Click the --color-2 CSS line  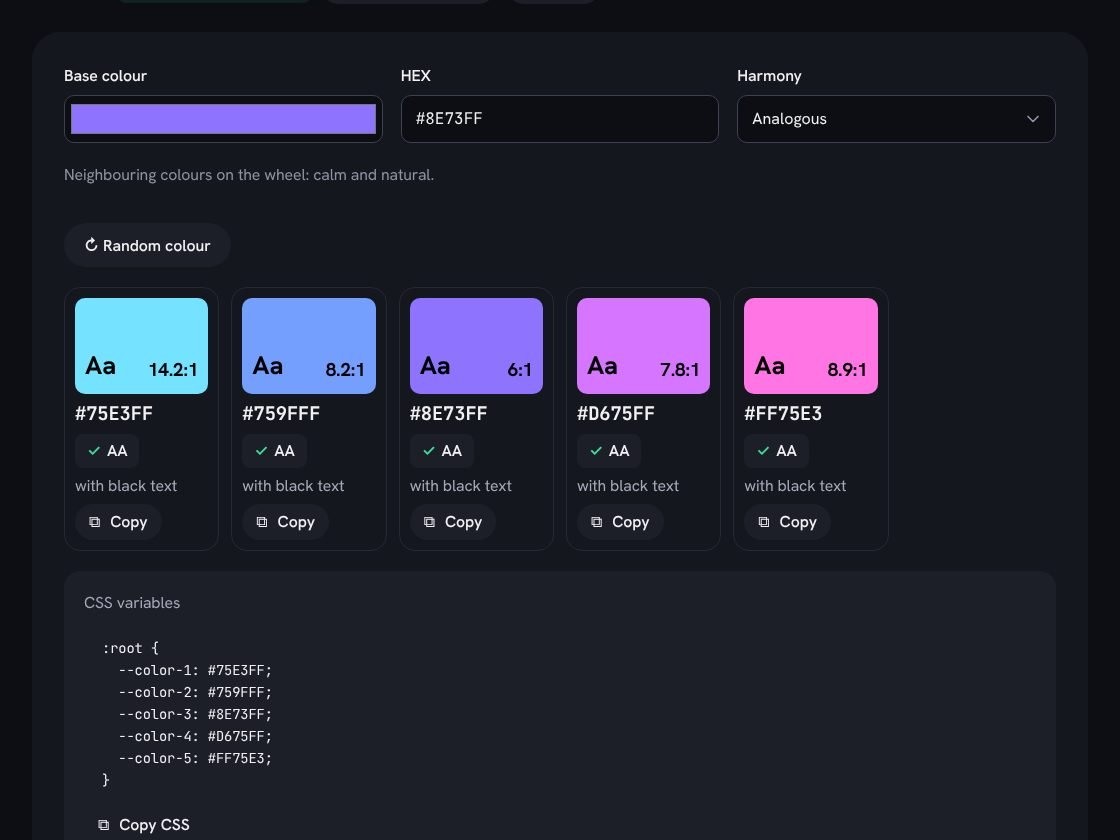[196, 692]
